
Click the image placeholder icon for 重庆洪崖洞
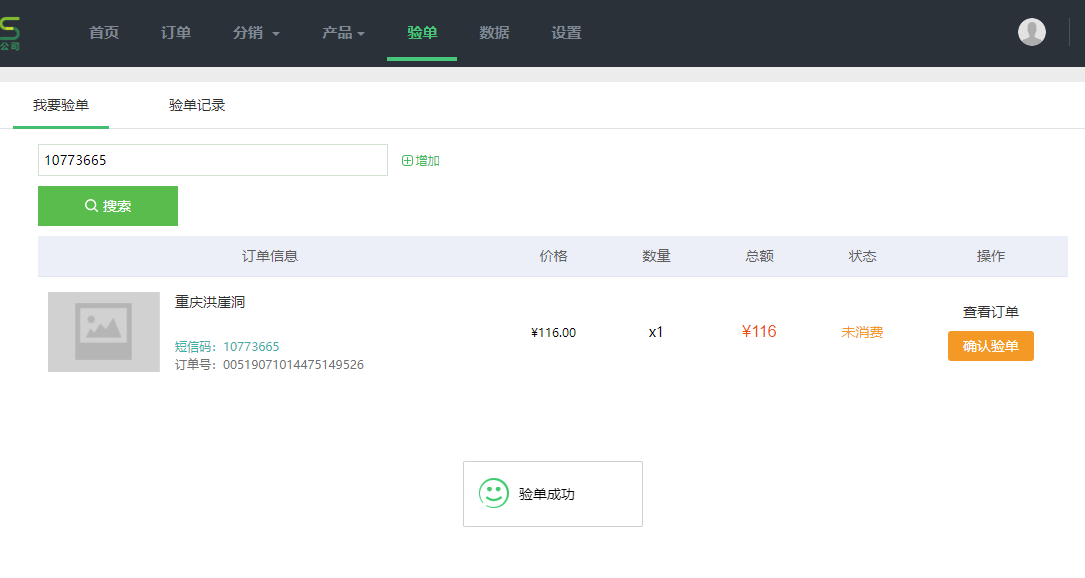coord(103,331)
